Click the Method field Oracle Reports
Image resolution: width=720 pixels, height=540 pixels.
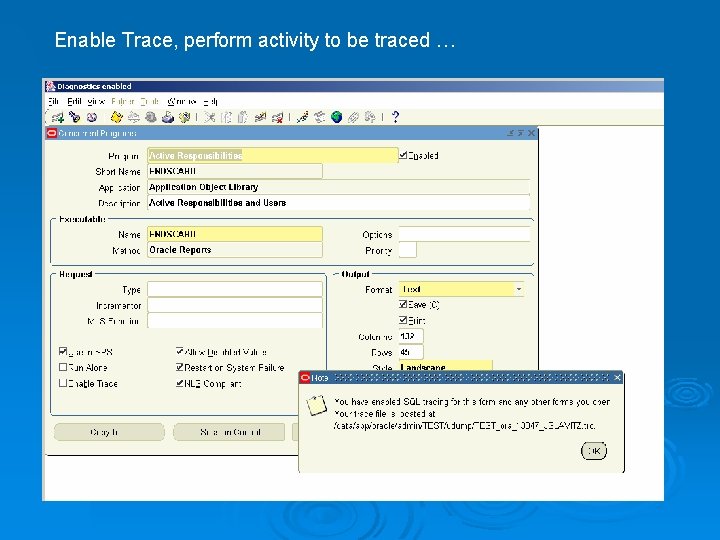(x=235, y=250)
